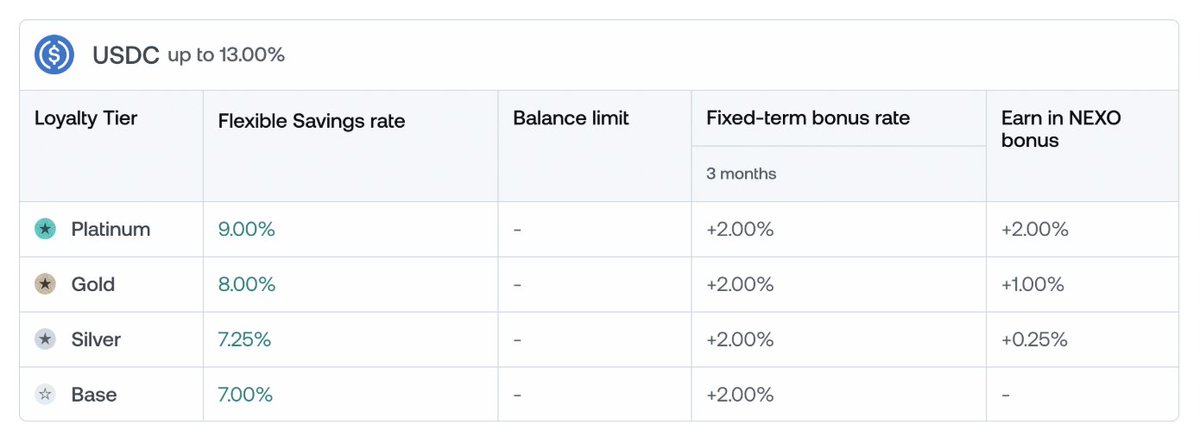Select the 3 months term sub-header
Image resolution: width=1200 pixels, height=437 pixels.
(x=741, y=174)
